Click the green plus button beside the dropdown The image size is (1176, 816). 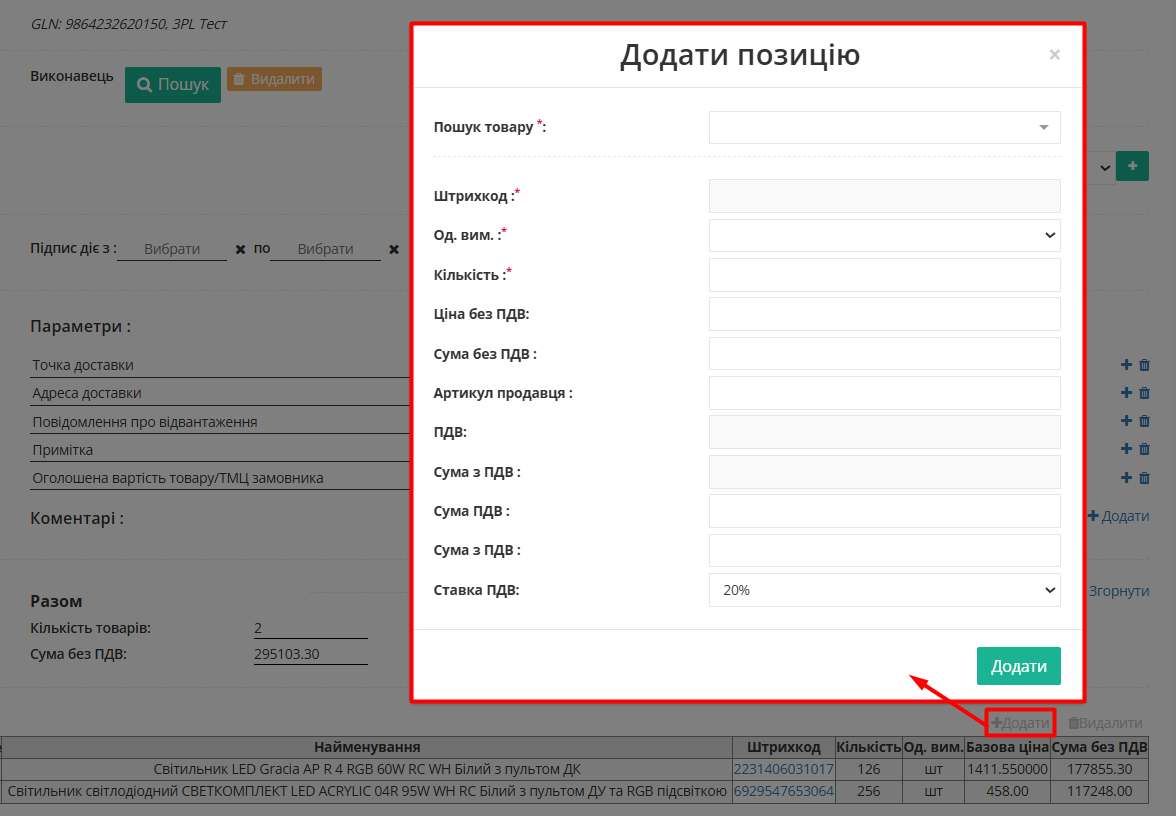point(1132,166)
